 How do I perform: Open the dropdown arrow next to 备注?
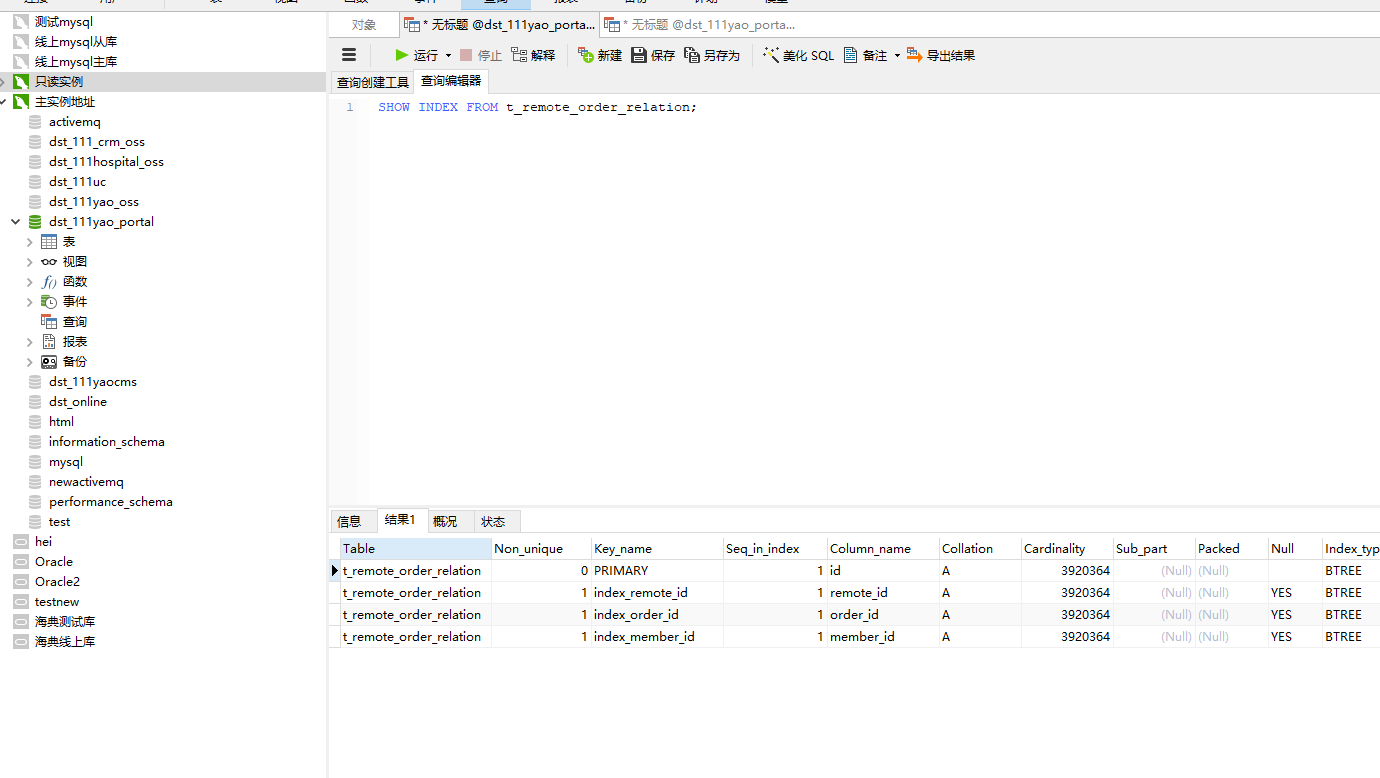pyautogui.click(x=897, y=56)
